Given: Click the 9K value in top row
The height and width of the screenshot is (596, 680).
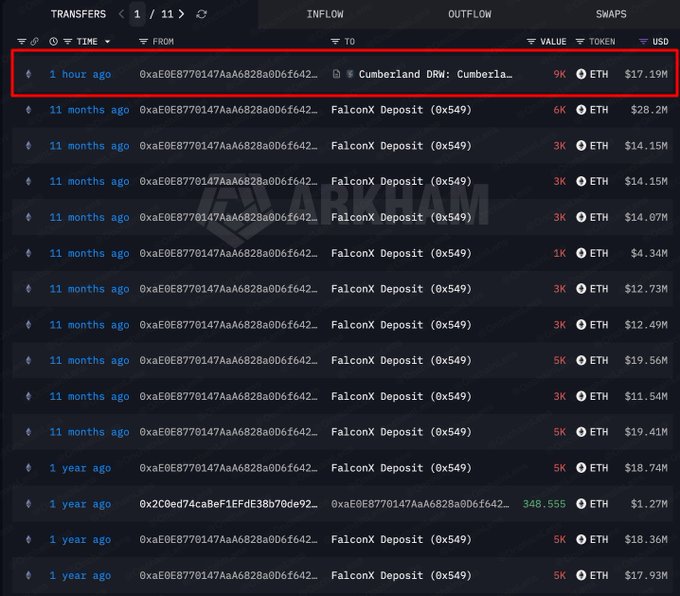Looking at the screenshot, I should coord(559,74).
